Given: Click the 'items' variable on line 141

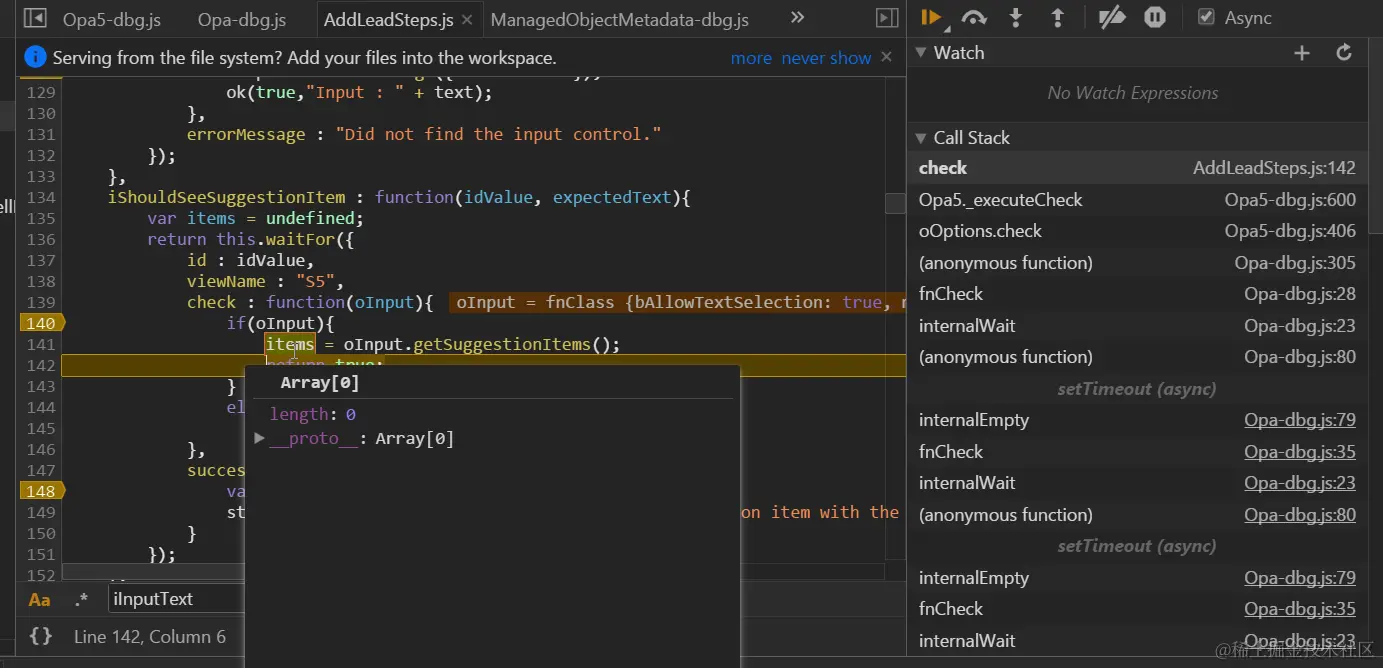Looking at the screenshot, I should pos(290,344).
